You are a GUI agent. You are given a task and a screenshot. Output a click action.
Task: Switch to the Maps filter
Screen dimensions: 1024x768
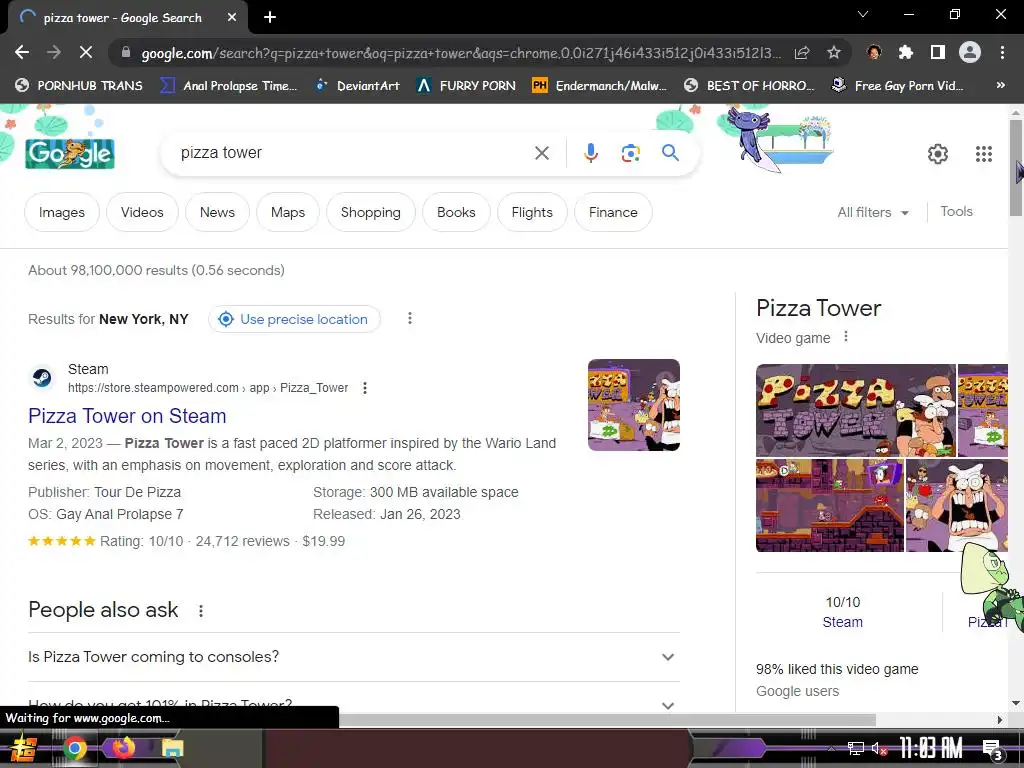coord(287,212)
